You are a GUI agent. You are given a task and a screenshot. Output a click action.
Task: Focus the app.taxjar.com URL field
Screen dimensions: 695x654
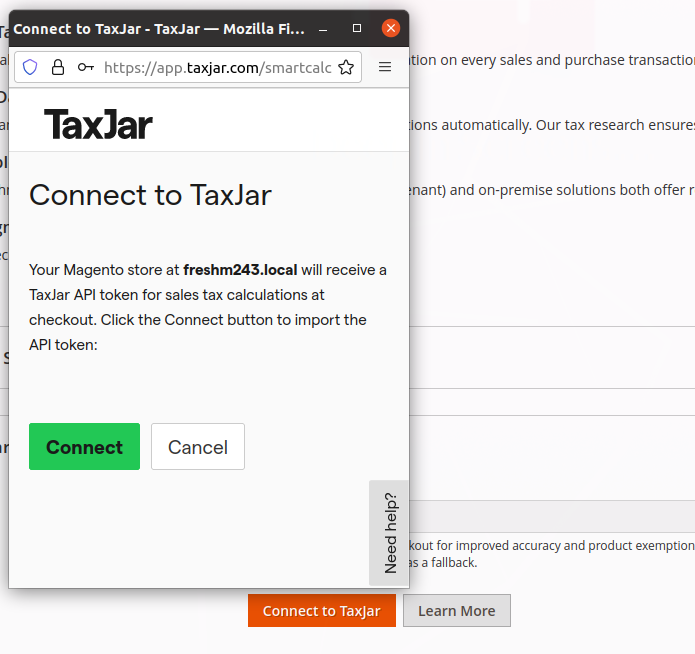tap(215, 68)
